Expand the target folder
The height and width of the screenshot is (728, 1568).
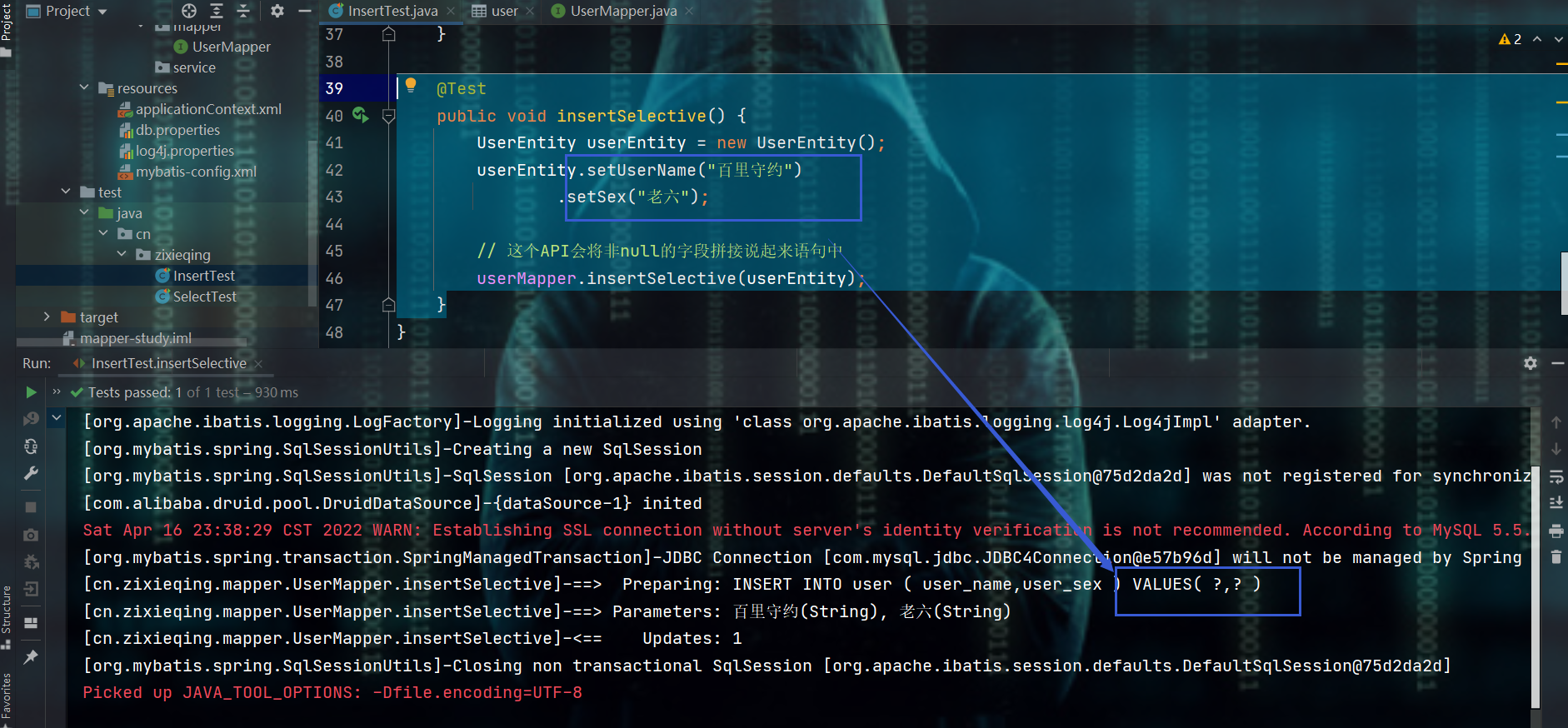tap(47, 317)
